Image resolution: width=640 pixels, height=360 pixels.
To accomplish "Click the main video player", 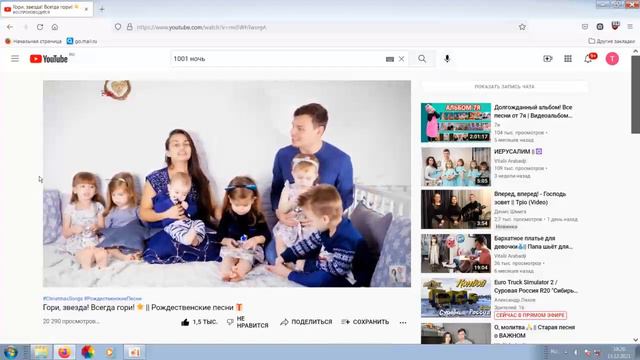I will (227, 184).
